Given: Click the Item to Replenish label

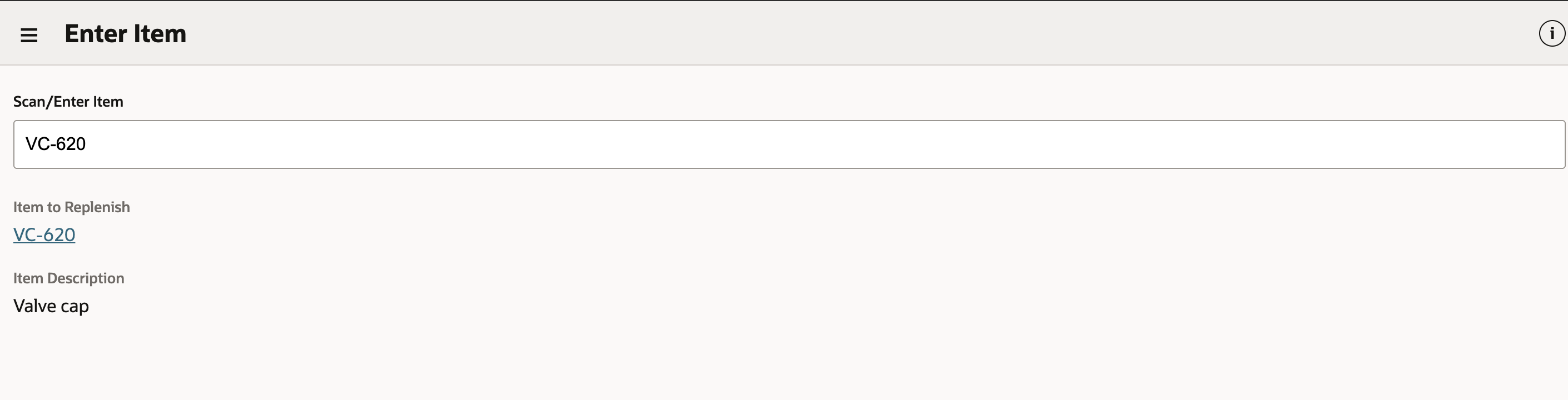Looking at the screenshot, I should [72, 207].
